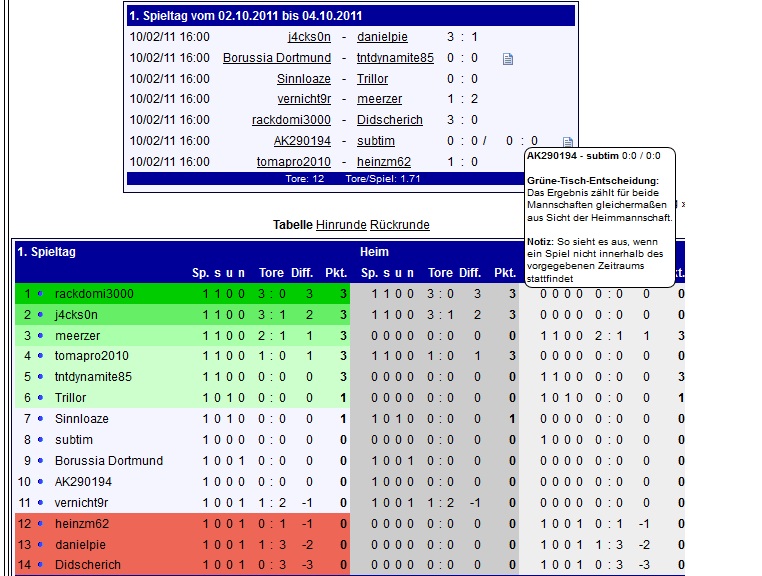Click blue dot beside danielpie in table
This screenshot has width=762, height=576.
[40, 544]
